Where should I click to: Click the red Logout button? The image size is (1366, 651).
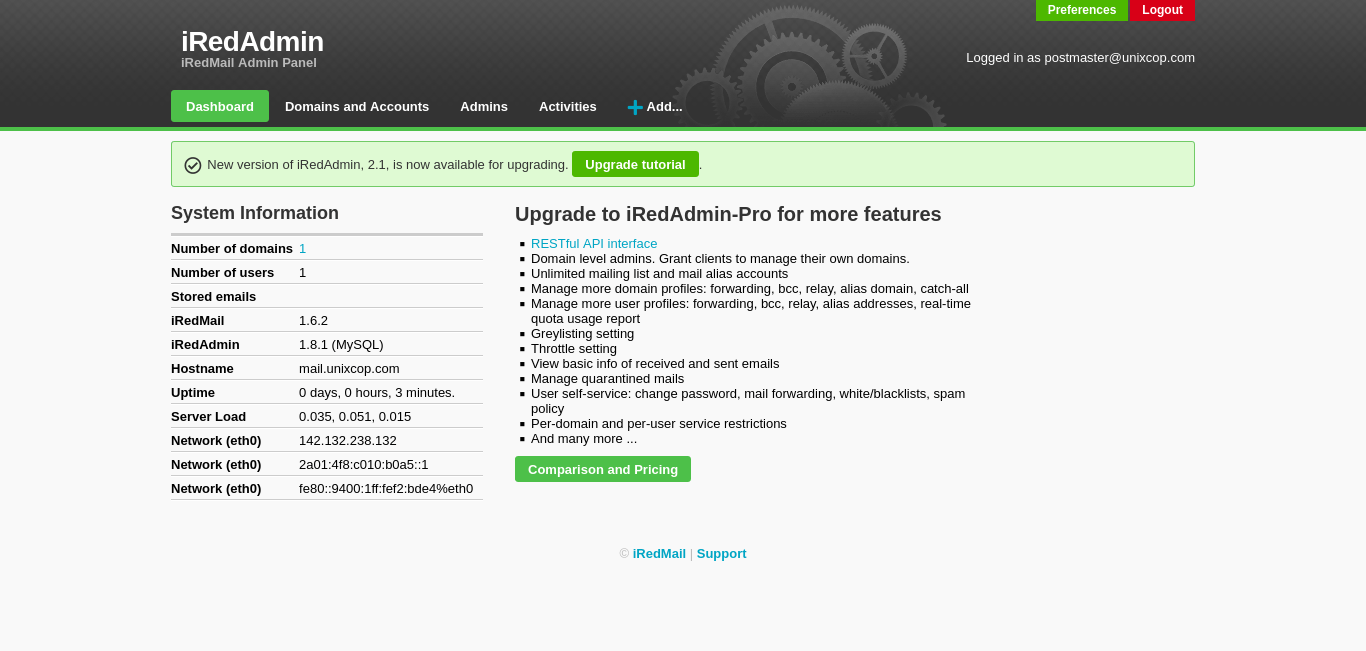pyautogui.click(x=1162, y=10)
